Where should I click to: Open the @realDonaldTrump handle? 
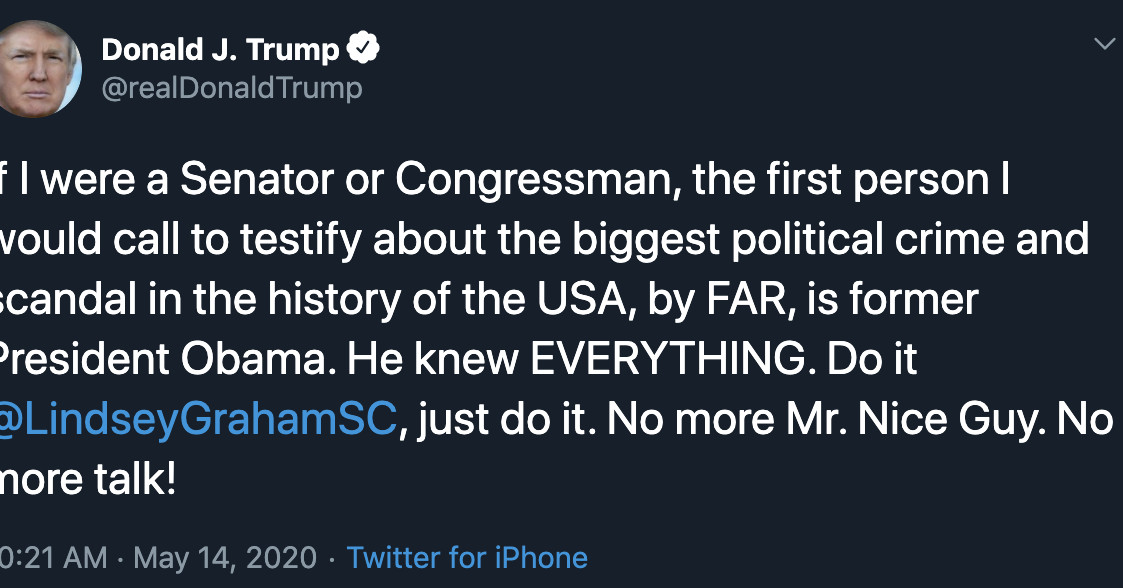coord(231,88)
